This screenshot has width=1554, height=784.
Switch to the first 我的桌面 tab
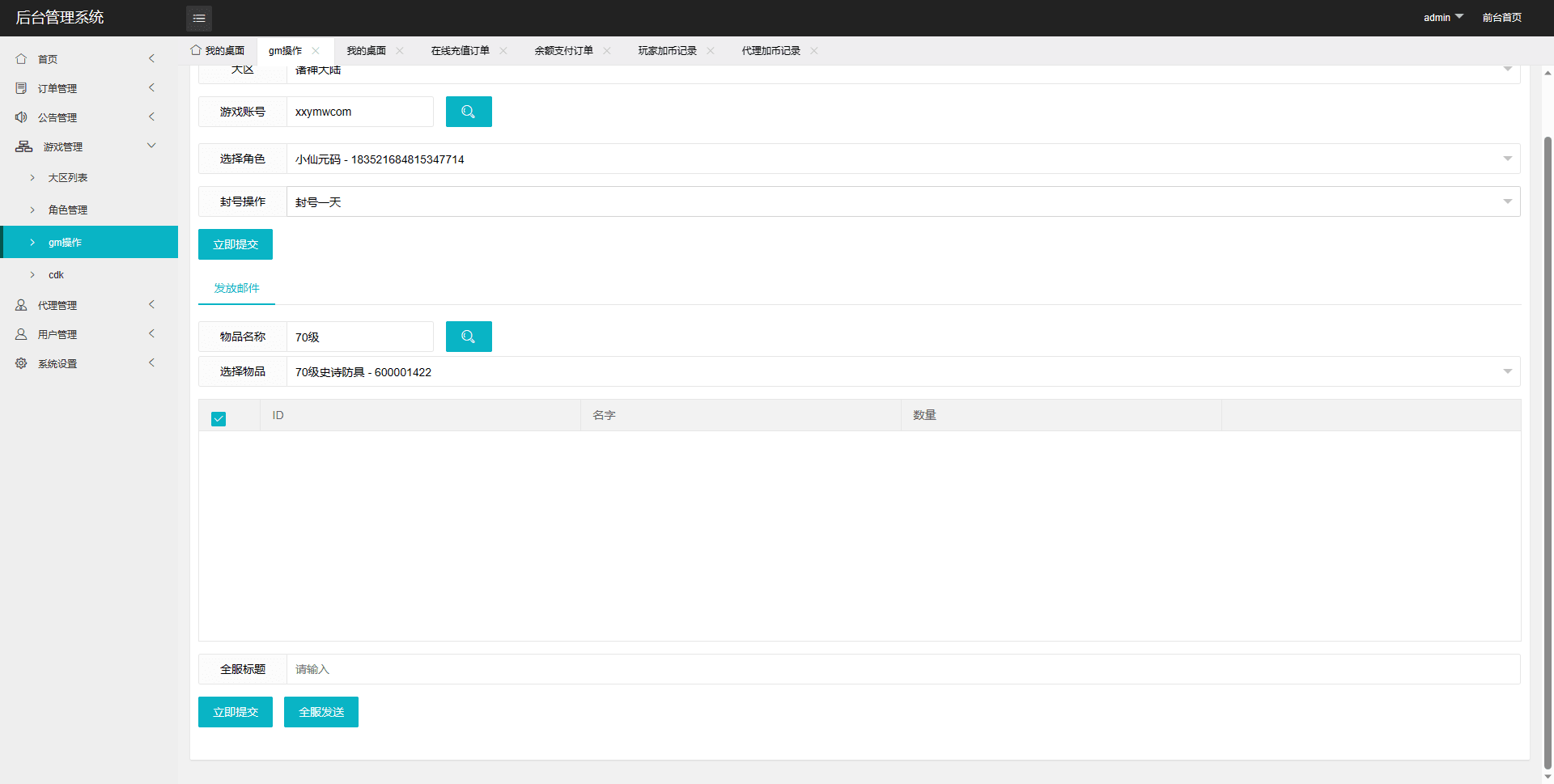218,50
